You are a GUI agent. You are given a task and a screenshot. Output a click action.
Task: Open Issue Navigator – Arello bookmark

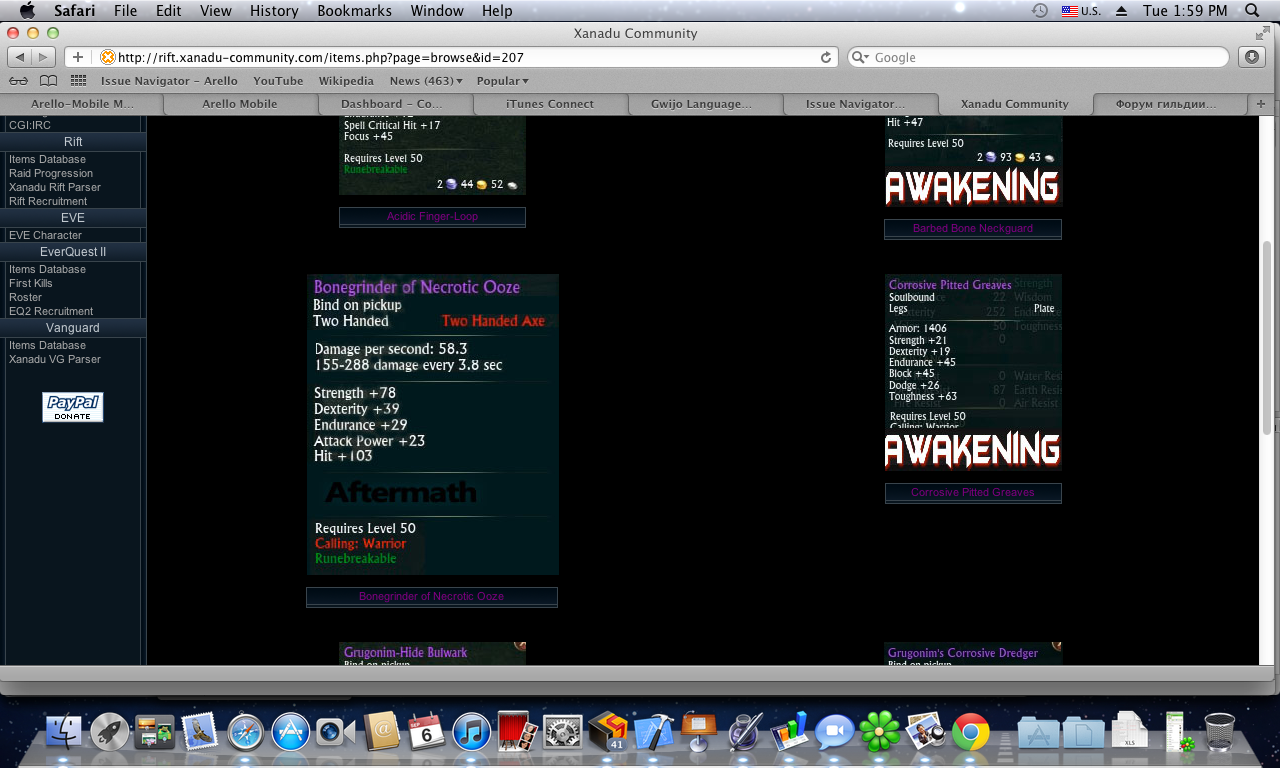click(169, 81)
